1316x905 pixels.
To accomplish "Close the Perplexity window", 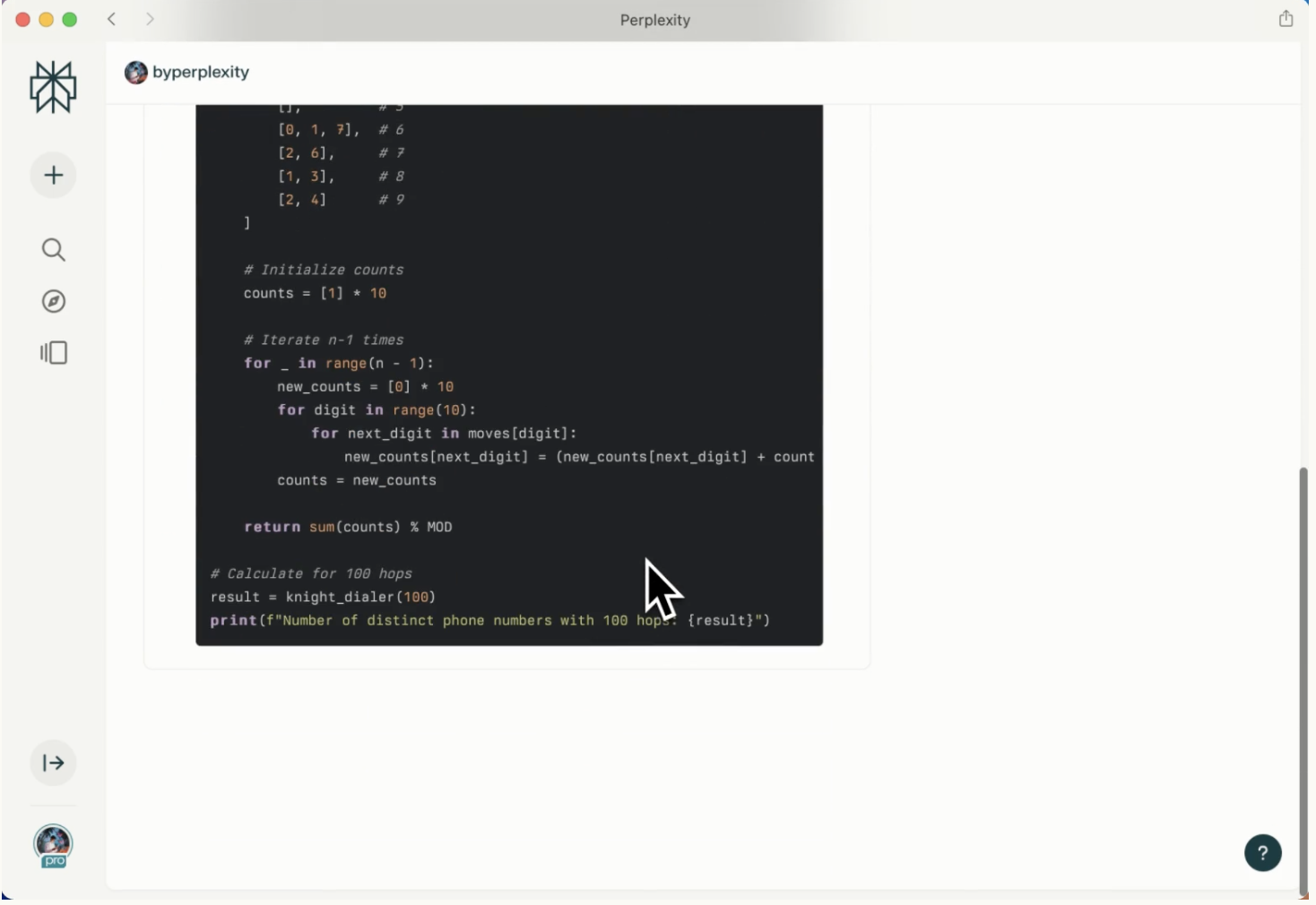I will [23, 20].
